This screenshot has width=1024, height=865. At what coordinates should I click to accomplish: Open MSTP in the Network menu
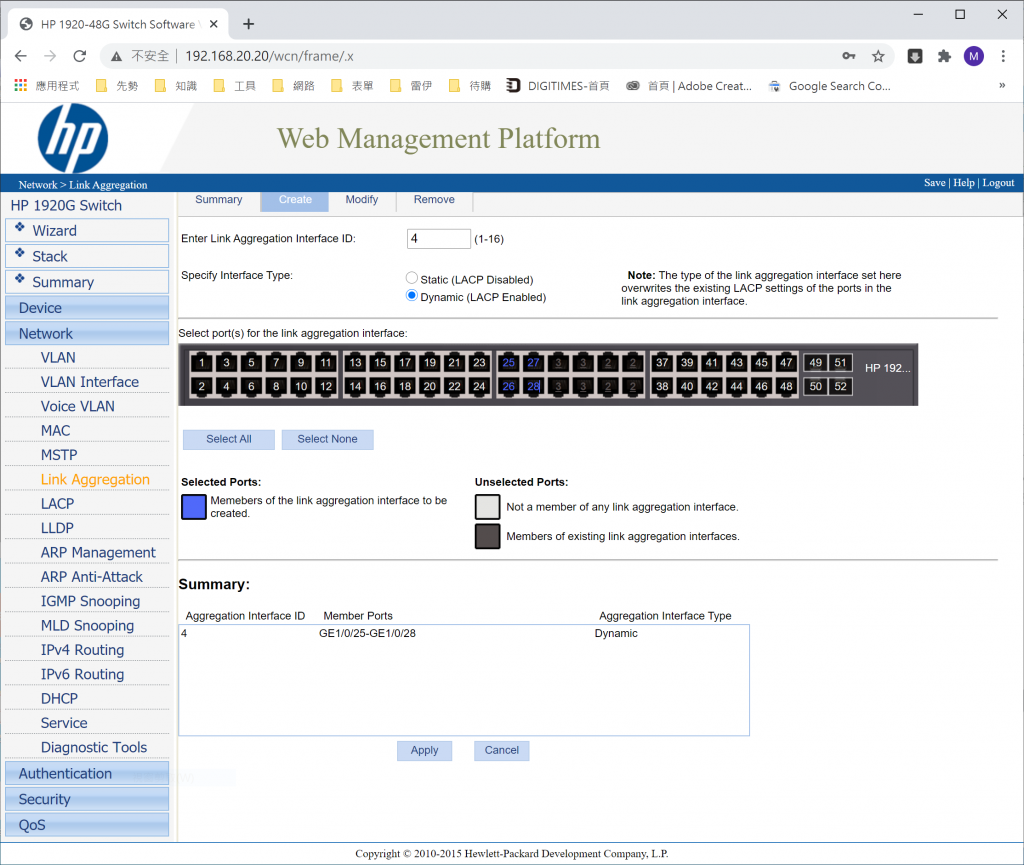59,455
